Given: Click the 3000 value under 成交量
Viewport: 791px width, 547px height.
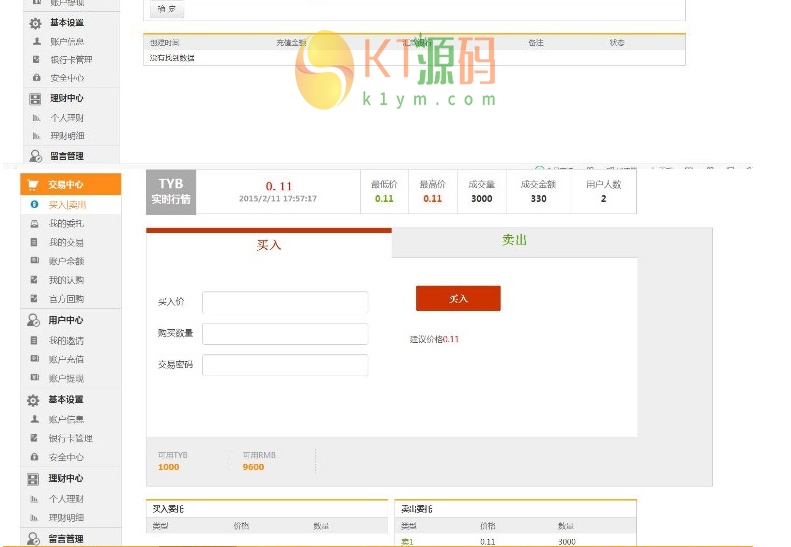Looking at the screenshot, I should (x=482, y=199).
